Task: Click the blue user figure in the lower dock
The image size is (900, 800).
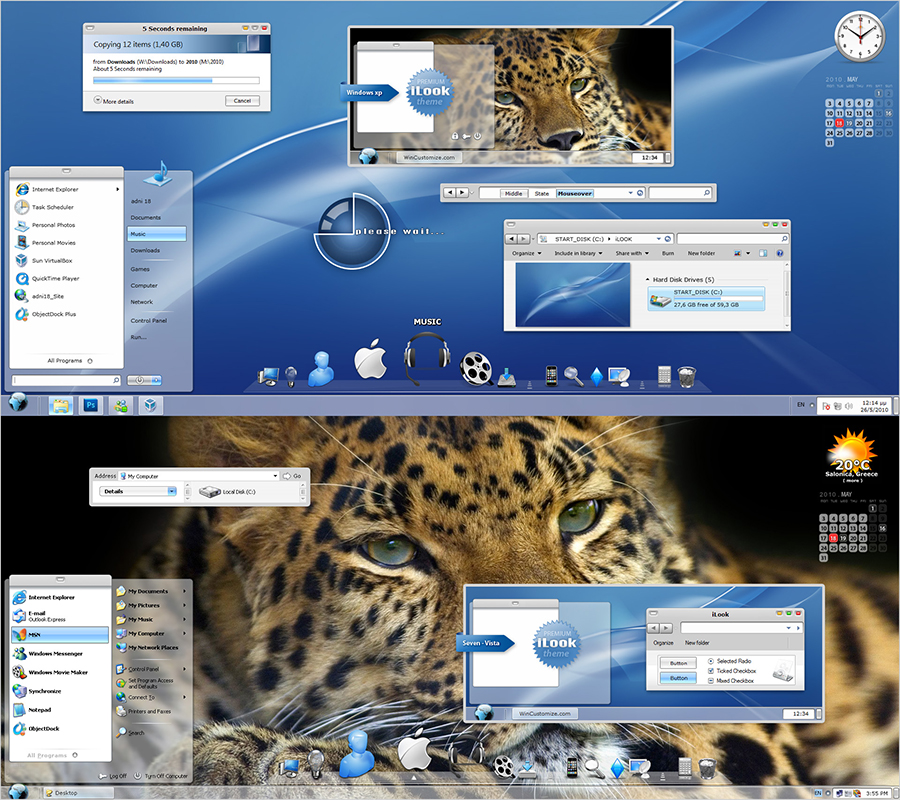Action: (356, 754)
